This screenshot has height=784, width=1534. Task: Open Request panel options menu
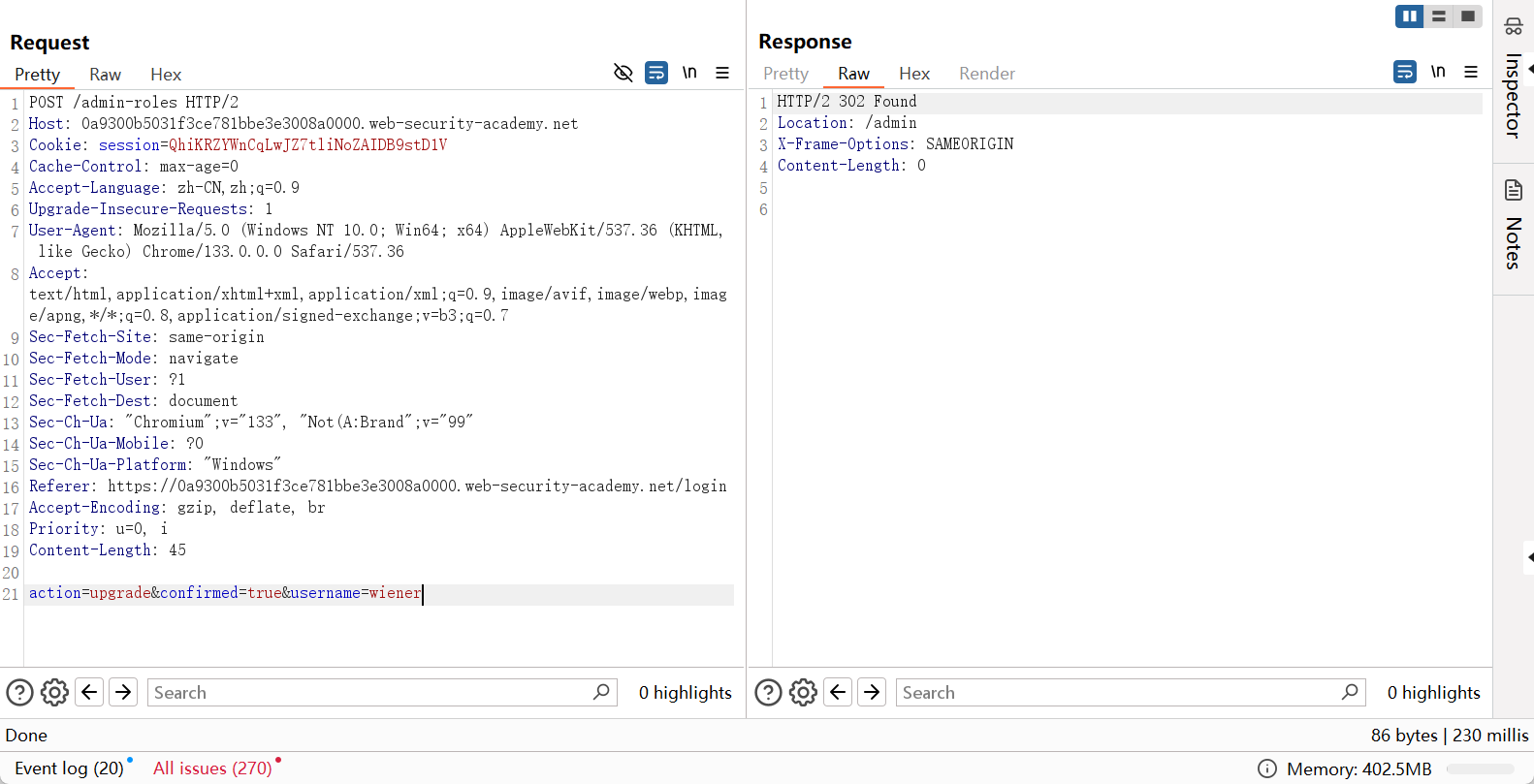(x=722, y=73)
